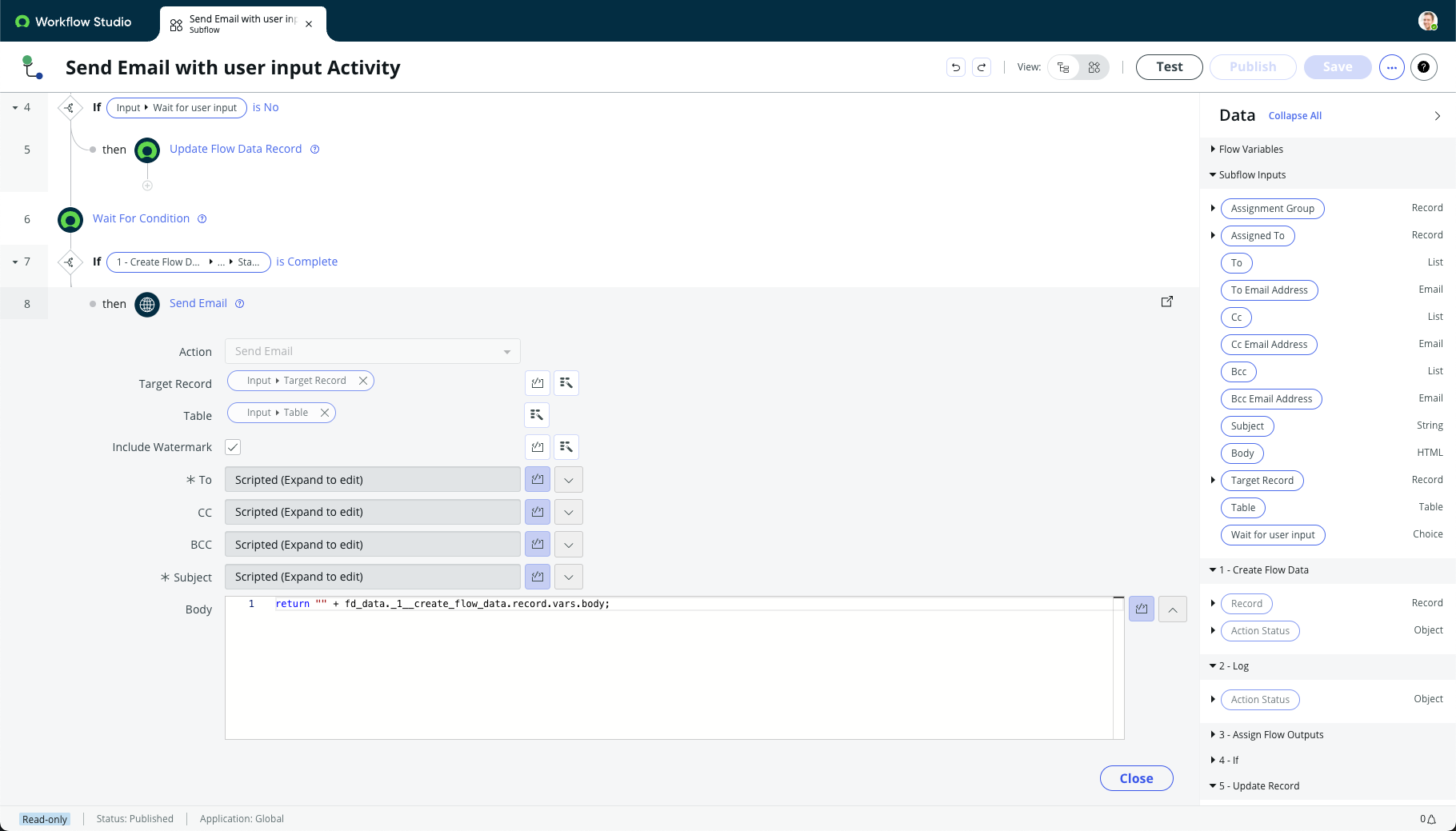Open the Action dropdown showing Send Email
The height and width of the screenshot is (831, 1456).
[x=373, y=351]
